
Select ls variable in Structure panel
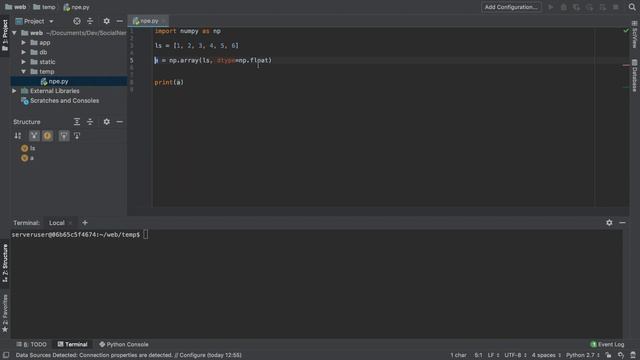click(x=28, y=148)
